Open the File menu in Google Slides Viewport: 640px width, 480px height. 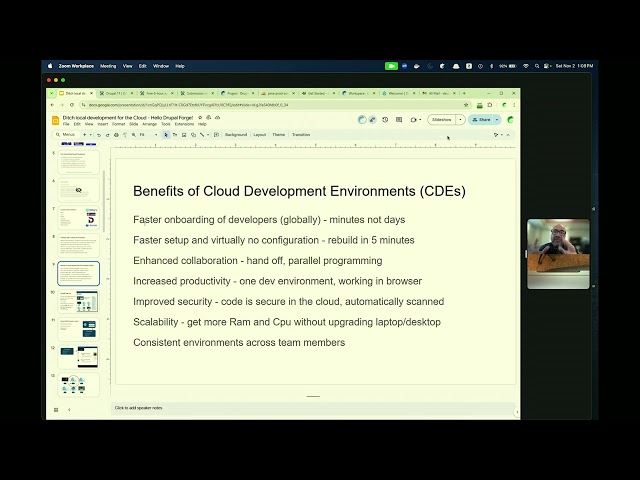coord(66,124)
